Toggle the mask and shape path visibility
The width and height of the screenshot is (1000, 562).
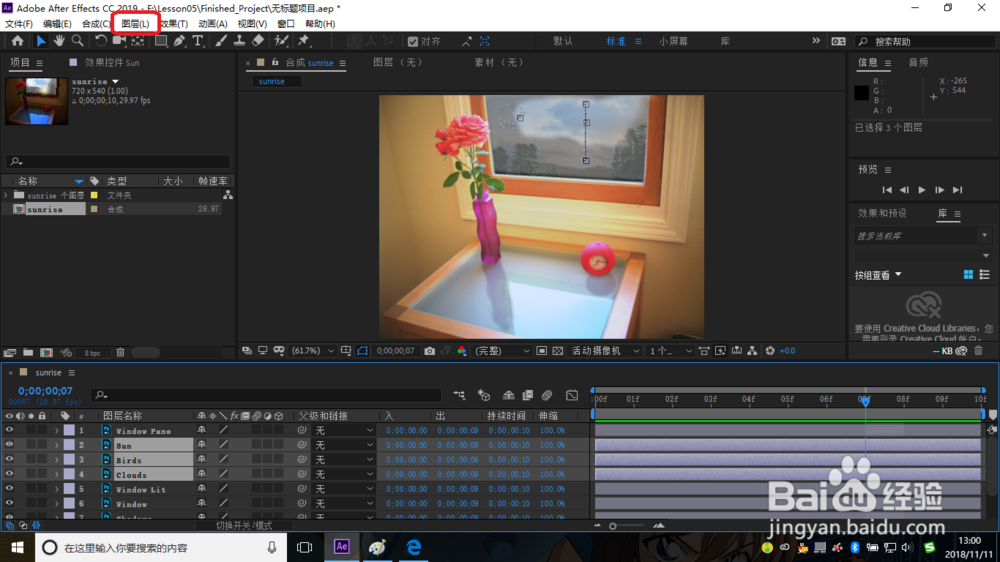click(362, 351)
